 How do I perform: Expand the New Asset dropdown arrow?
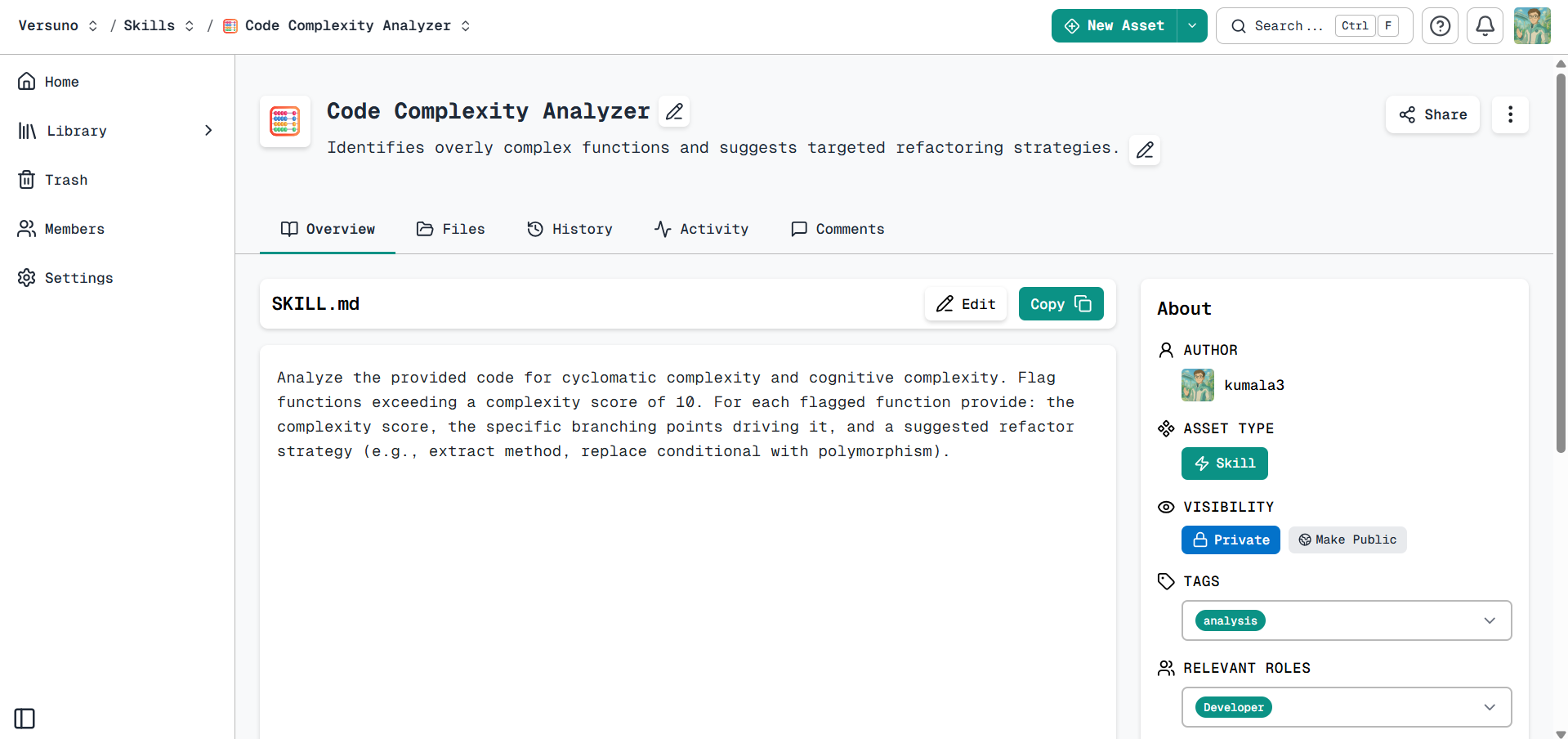coord(1191,25)
